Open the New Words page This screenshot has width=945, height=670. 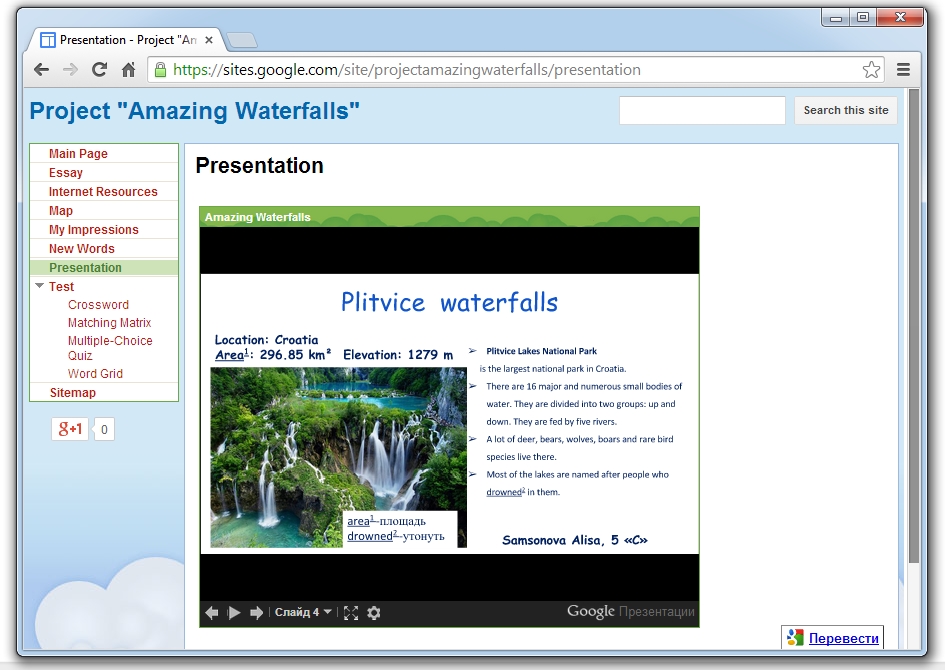click(x=82, y=249)
